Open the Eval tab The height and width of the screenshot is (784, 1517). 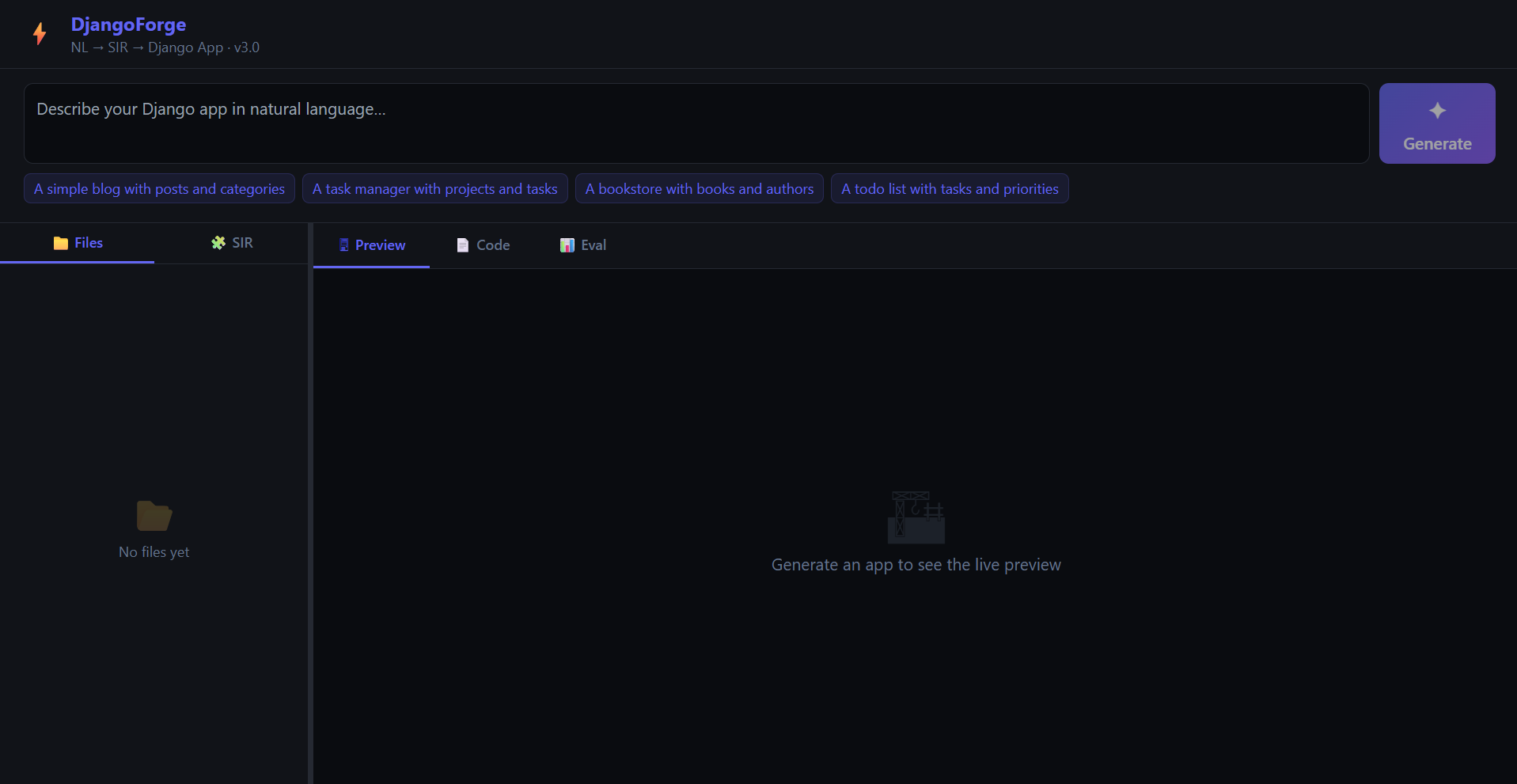(x=582, y=245)
